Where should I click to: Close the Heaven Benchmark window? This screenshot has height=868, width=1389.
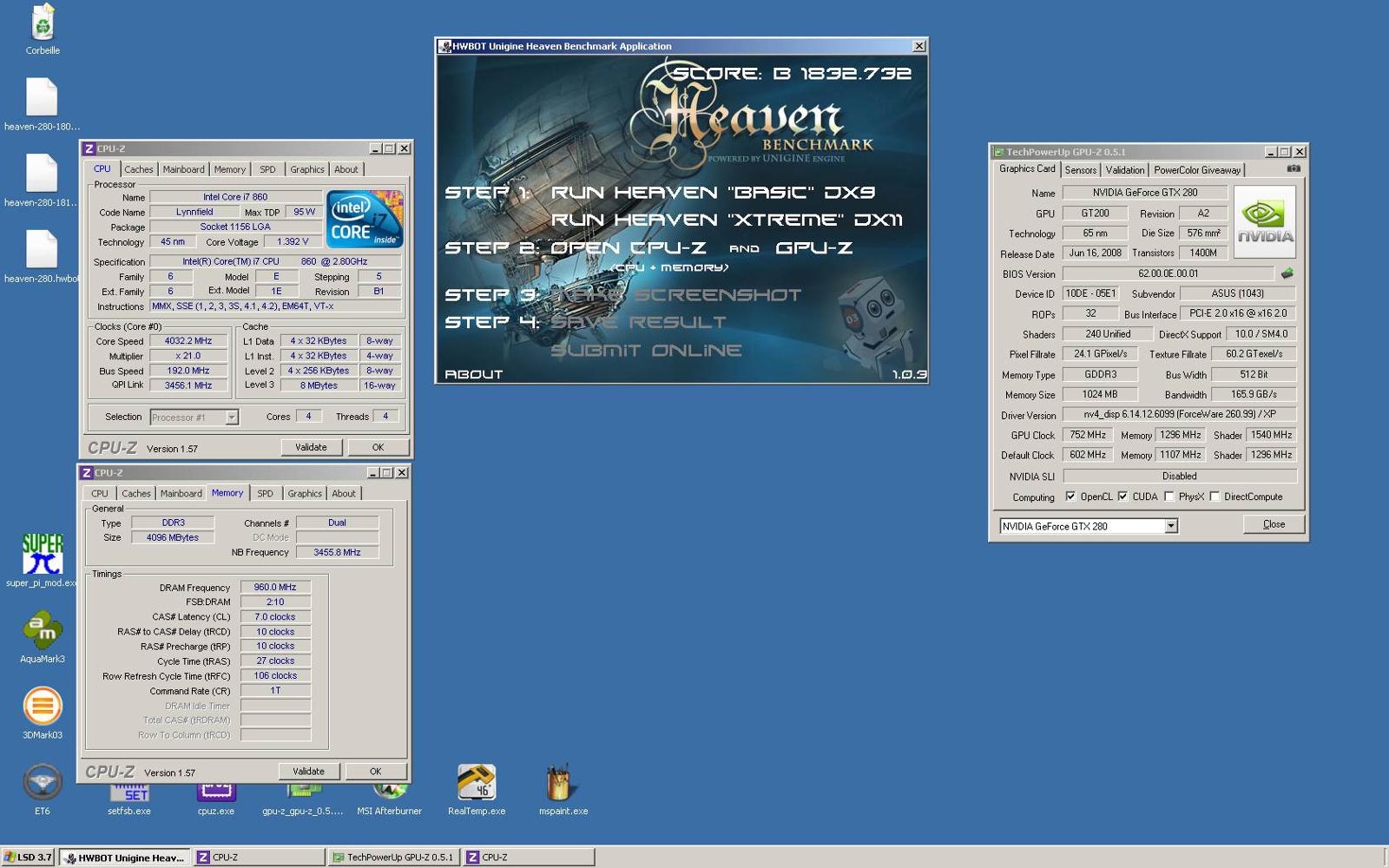pyautogui.click(x=919, y=46)
